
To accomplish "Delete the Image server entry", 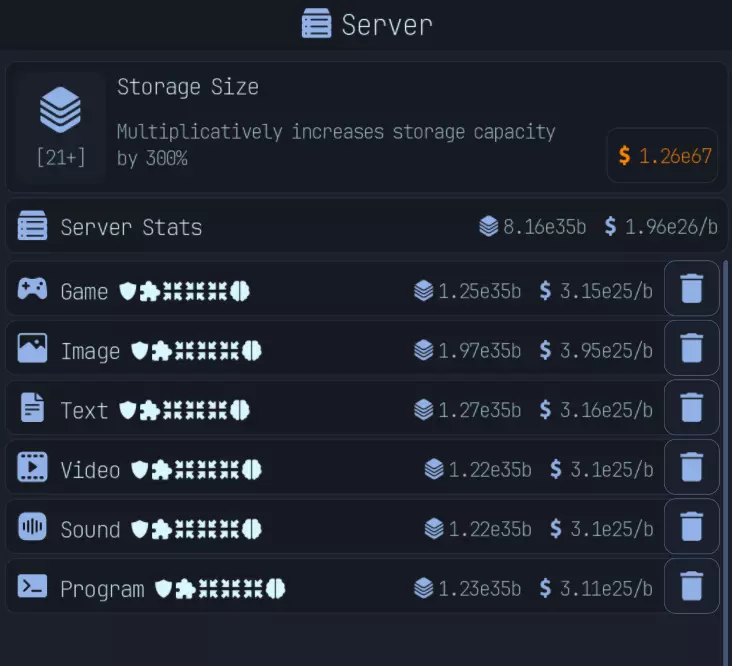I will [x=691, y=348].
